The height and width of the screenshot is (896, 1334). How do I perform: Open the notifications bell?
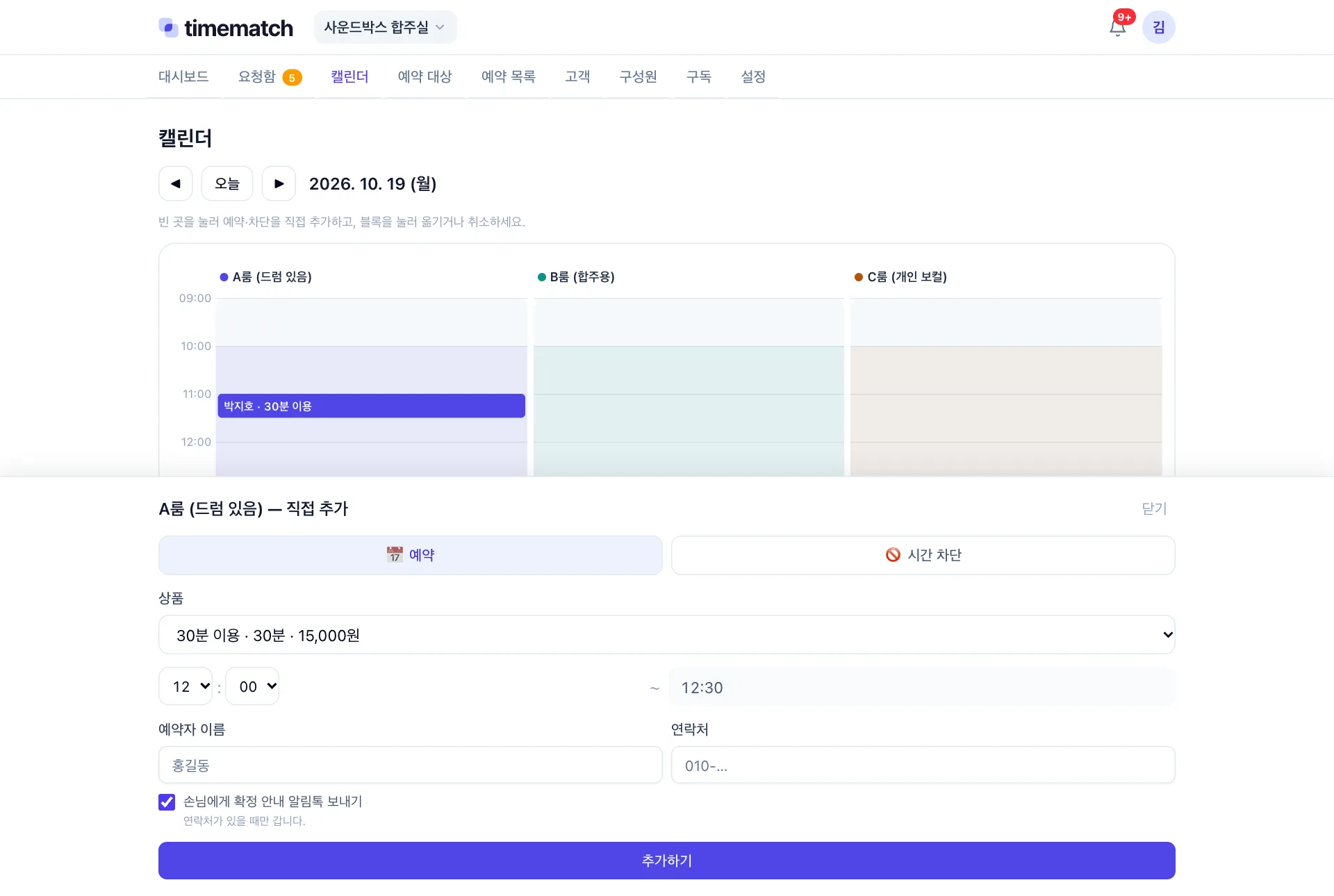click(x=1117, y=28)
